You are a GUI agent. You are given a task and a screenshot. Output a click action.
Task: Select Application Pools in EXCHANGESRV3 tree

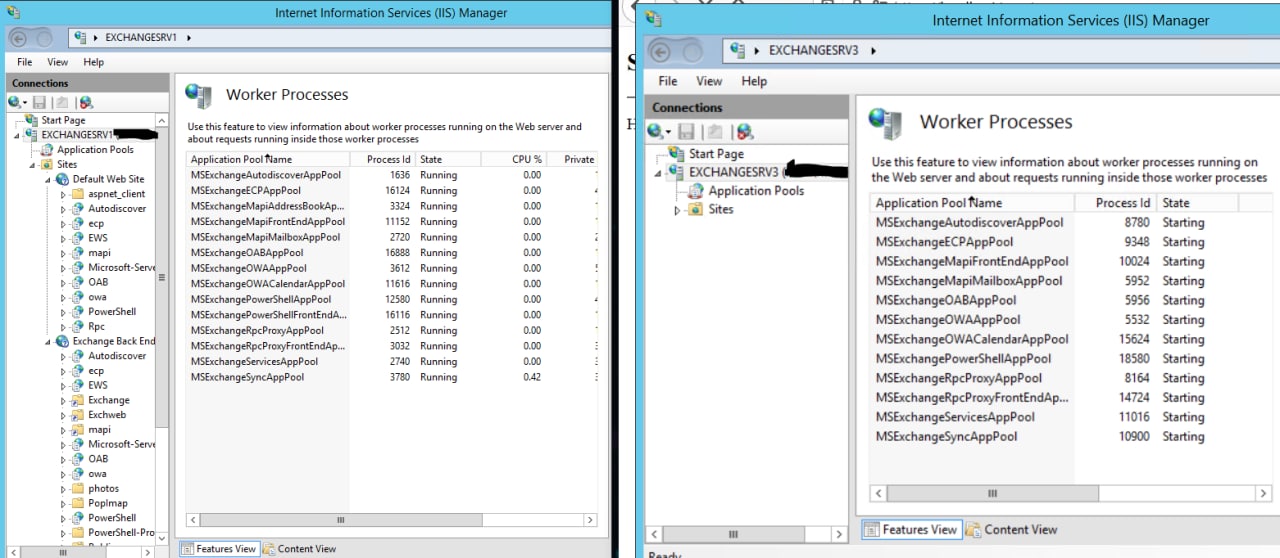(x=756, y=191)
